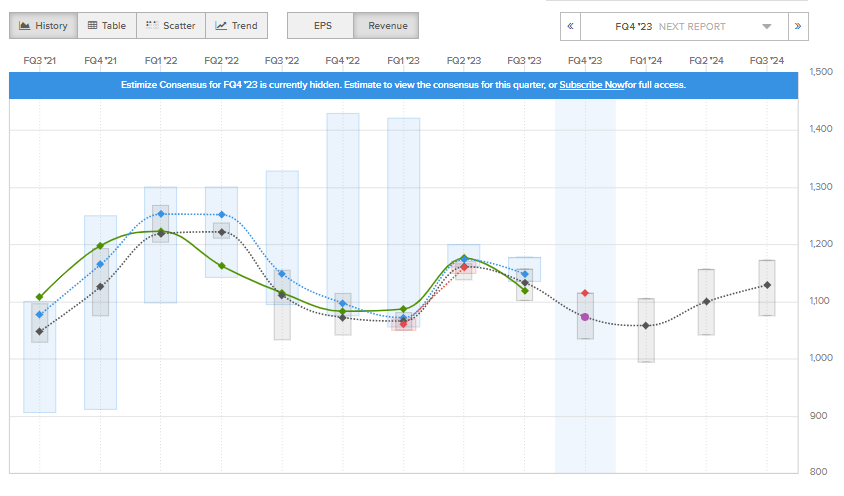The image size is (844, 496).
Task: Click the black FQ4 '21 data point
Action: pyautogui.click(x=100, y=287)
